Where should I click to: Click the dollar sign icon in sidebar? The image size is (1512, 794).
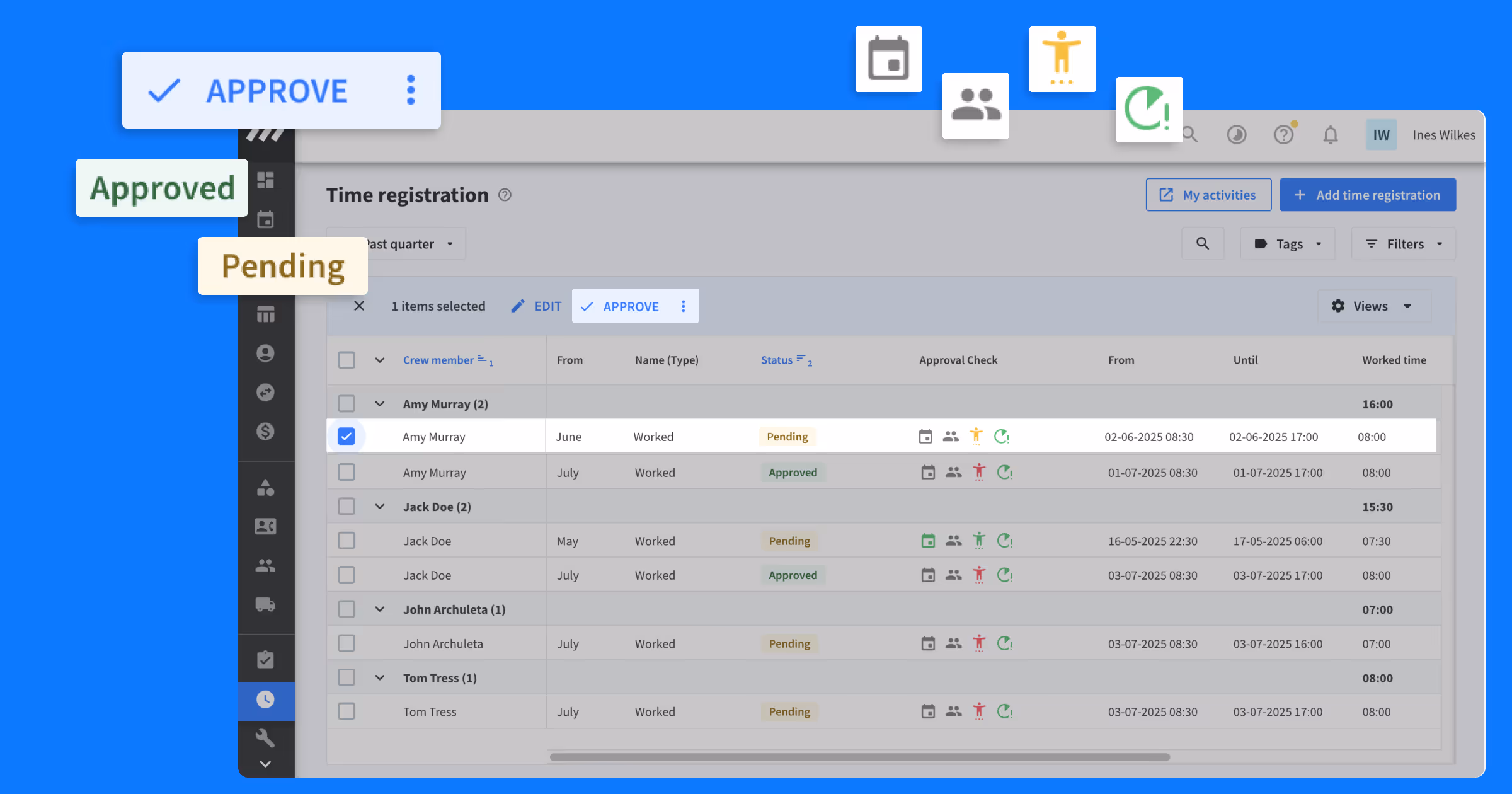tap(265, 432)
